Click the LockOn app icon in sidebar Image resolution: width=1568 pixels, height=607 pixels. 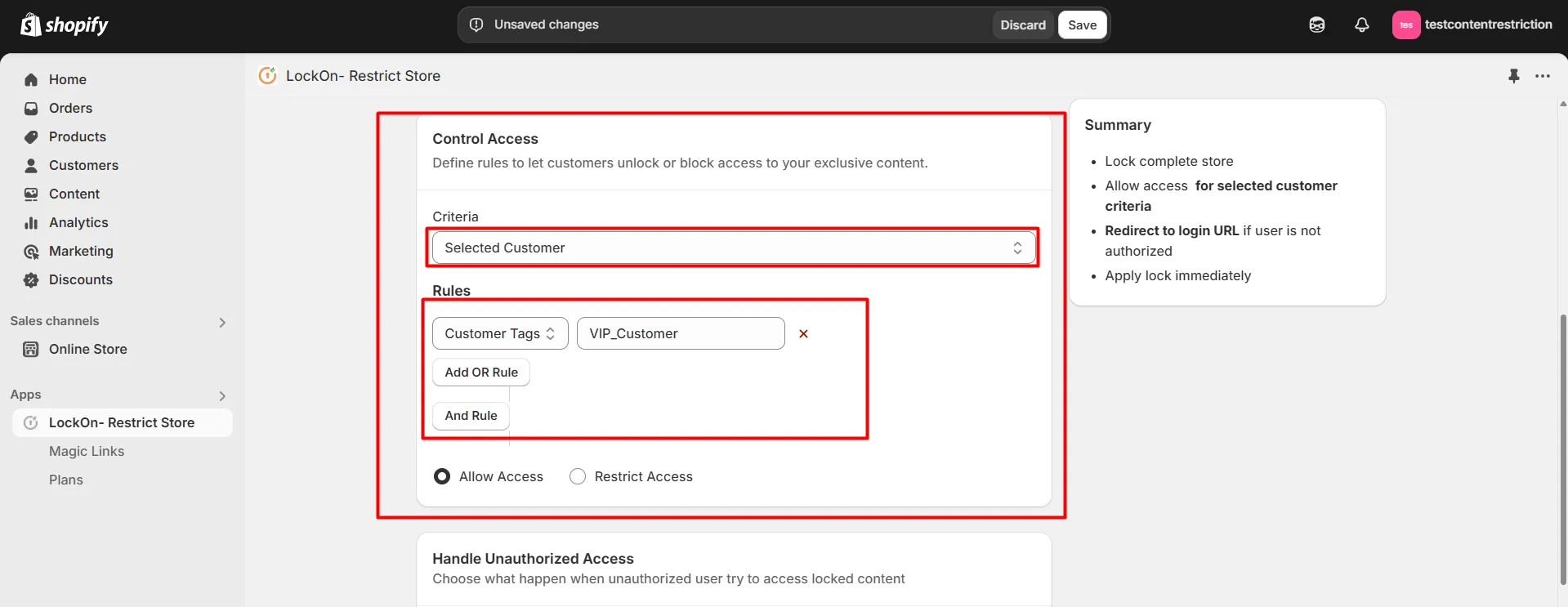click(31, 422)
